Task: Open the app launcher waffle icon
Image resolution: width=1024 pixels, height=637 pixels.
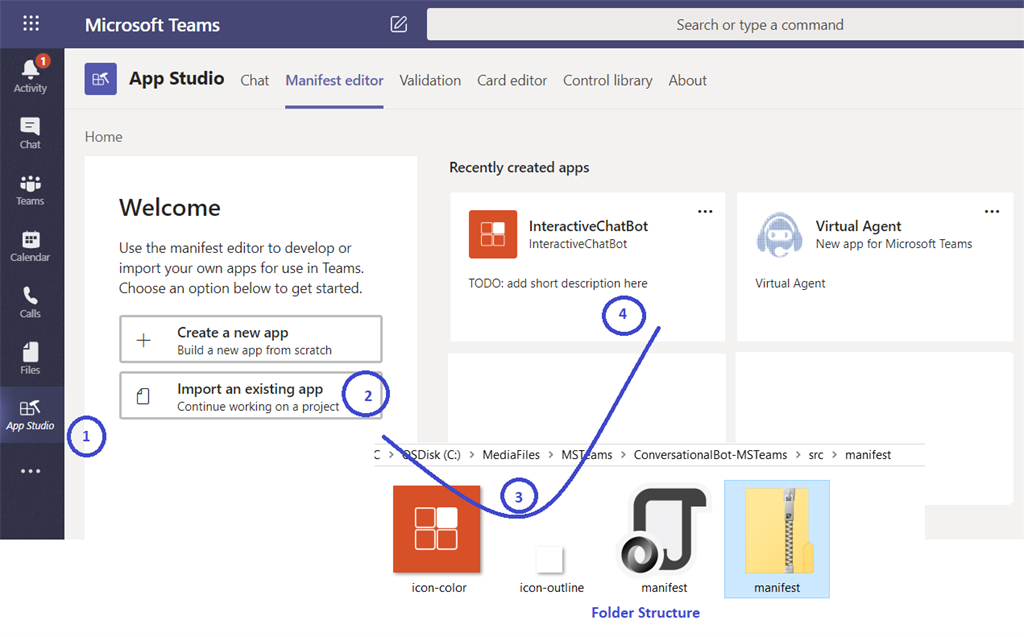Action: point(31,24)
